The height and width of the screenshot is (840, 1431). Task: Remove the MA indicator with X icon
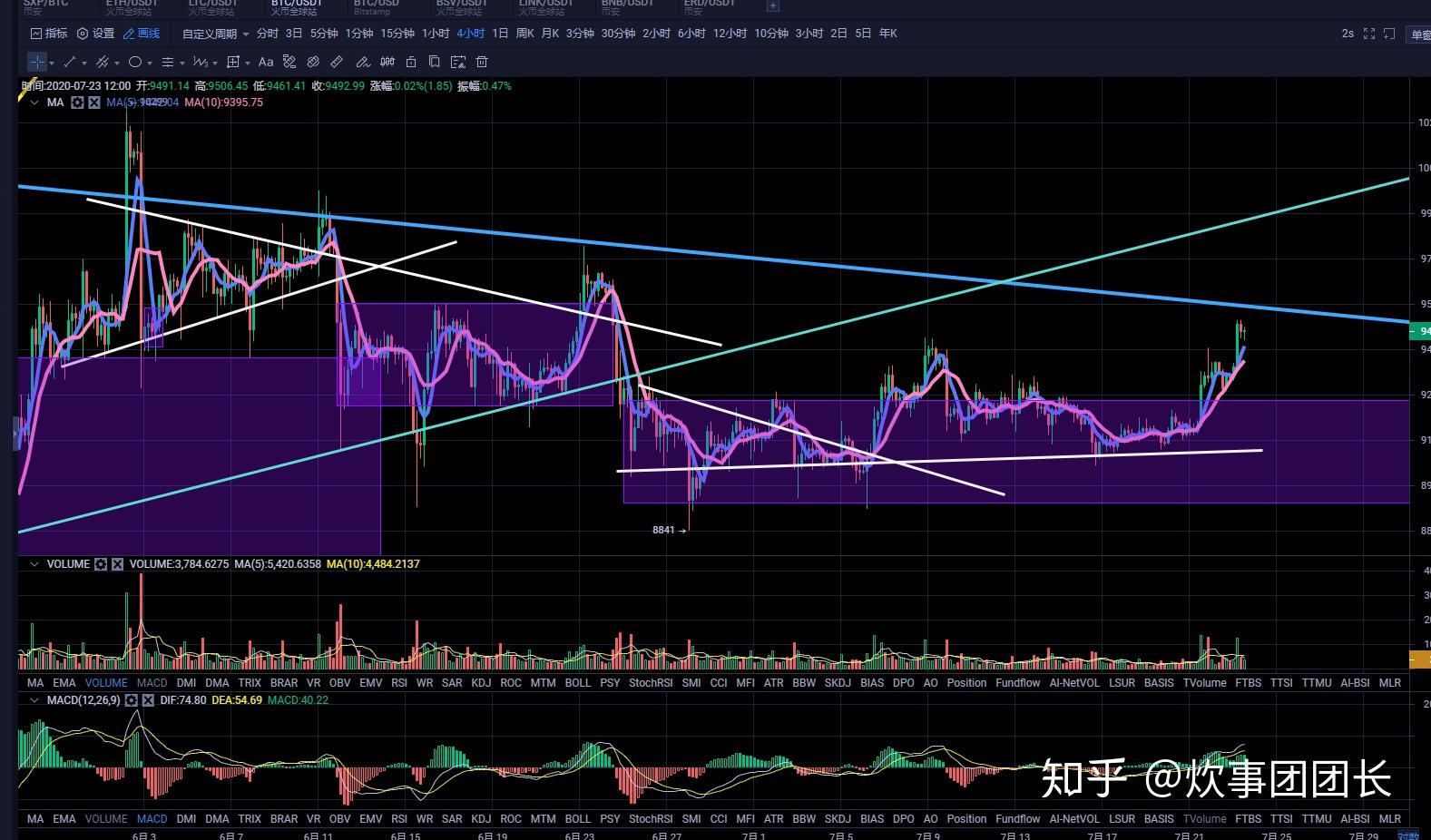point(93,103)
